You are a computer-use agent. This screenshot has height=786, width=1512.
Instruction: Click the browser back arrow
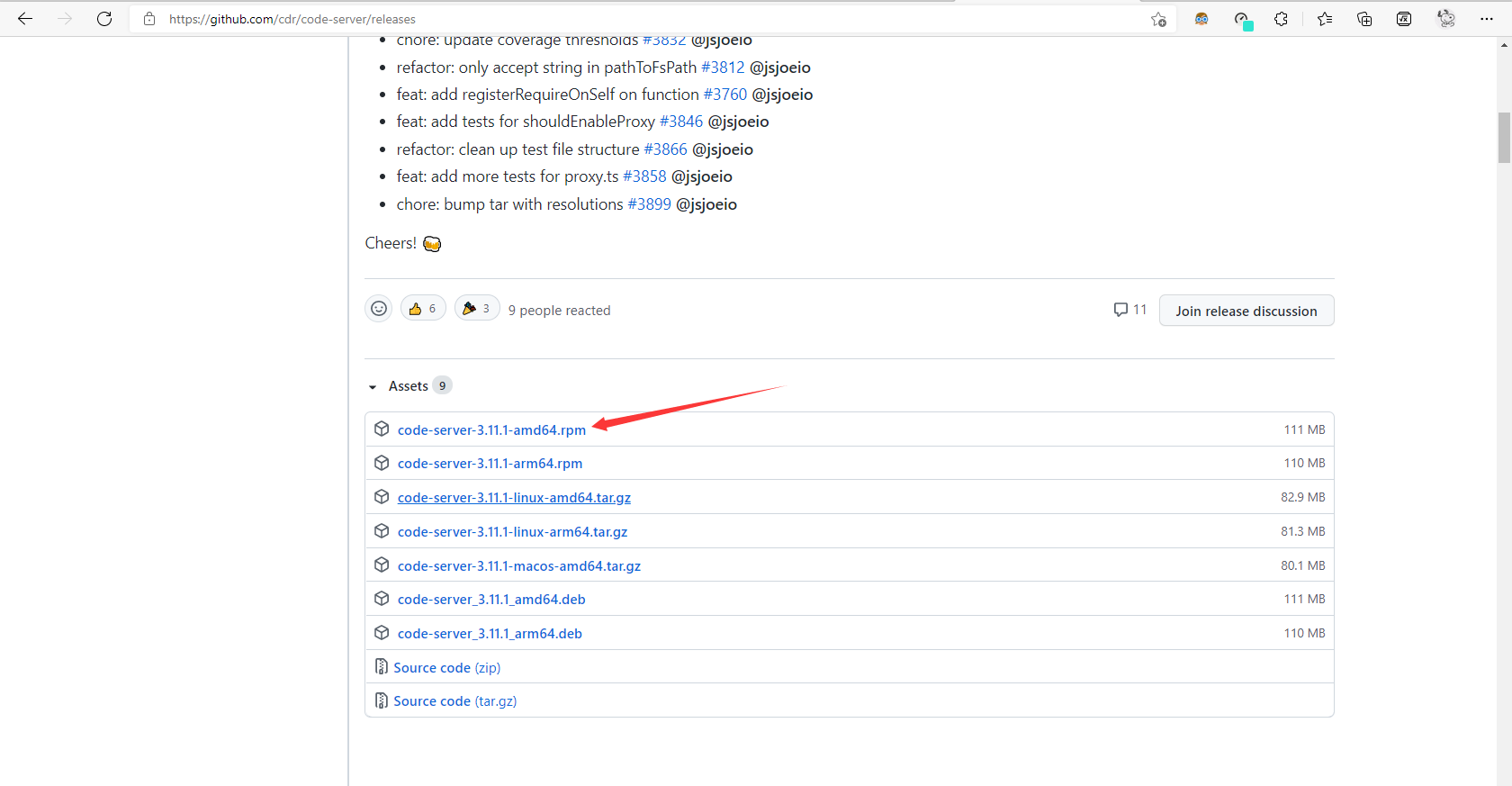pyautogui.click(x=25, y=19)
